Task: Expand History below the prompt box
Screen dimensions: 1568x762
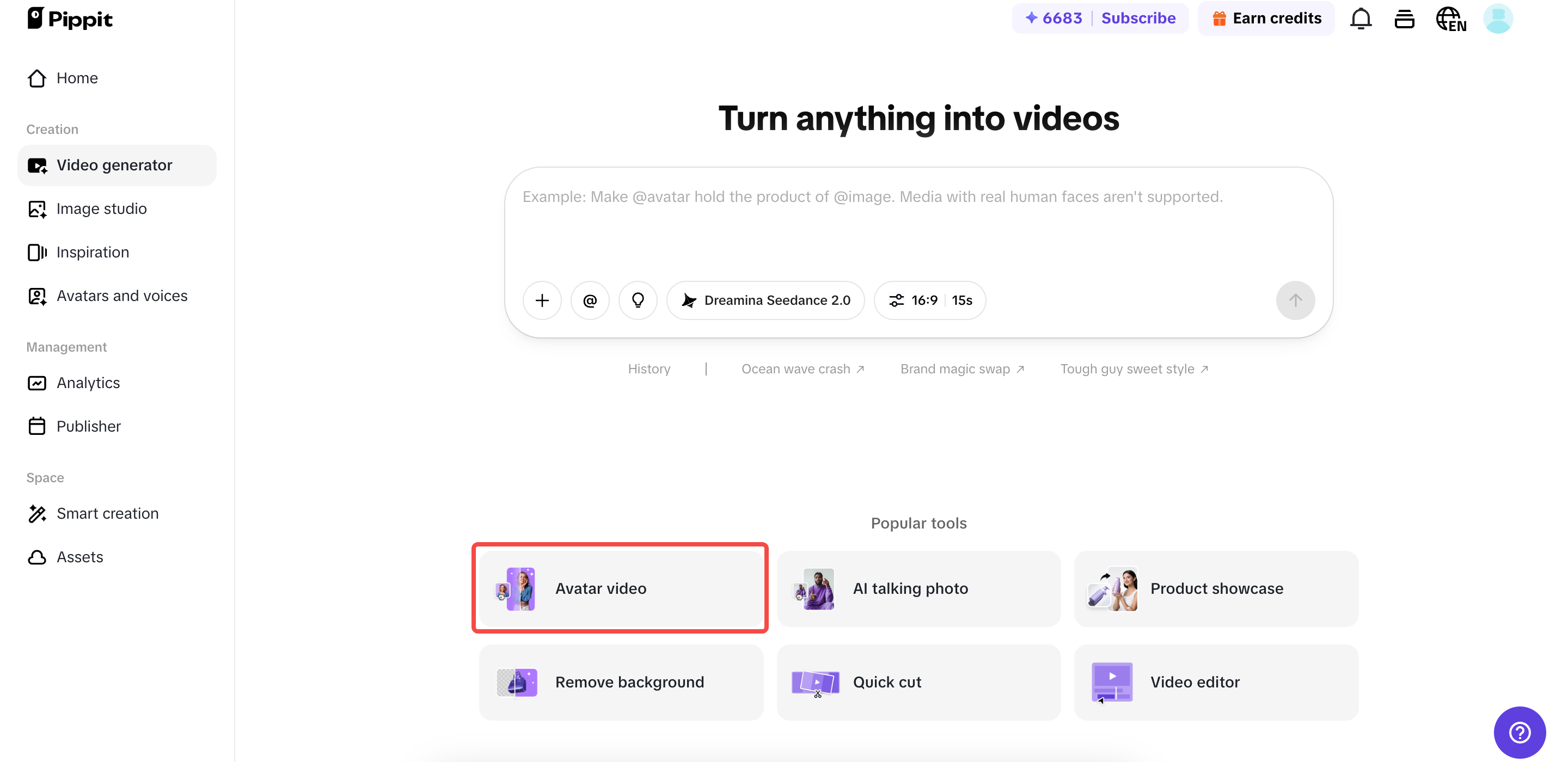Action: pyautogui.click(x=649, y=368)
